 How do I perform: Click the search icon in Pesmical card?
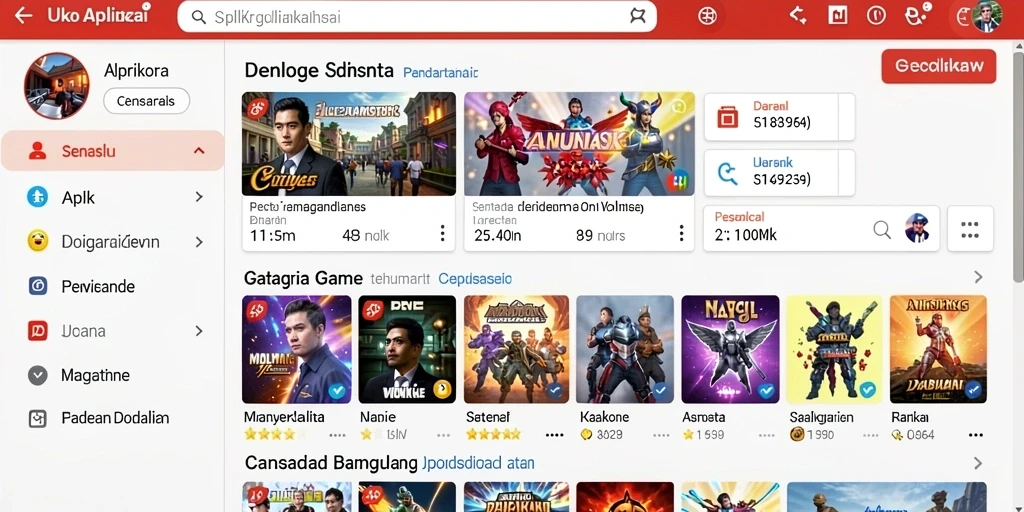(882, 229)
